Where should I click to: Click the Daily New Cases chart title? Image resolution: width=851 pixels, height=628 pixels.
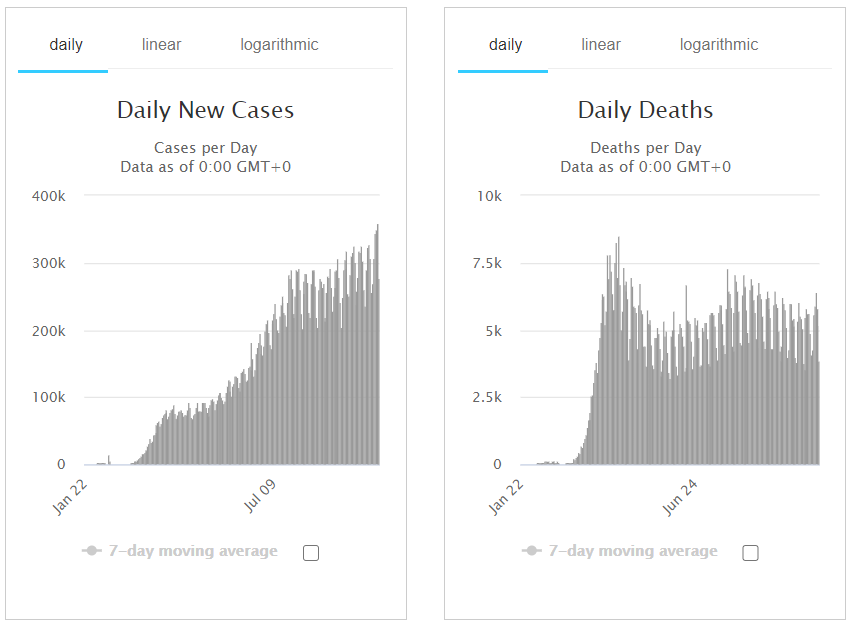click(x=205, y=110)
